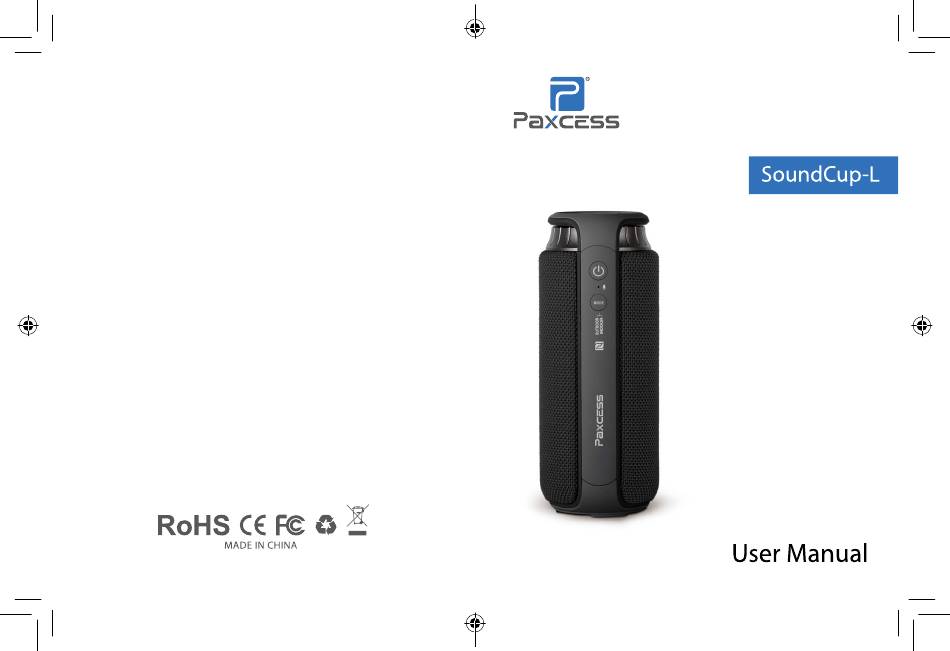
Task: Click the bottom center registration mark
Action: 475,623
